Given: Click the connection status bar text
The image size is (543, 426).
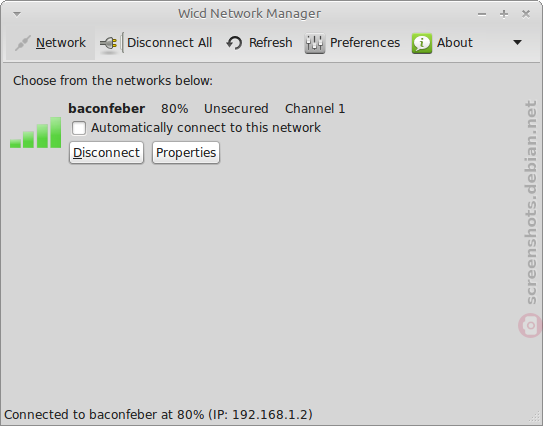Looking at the screenshot, I should 158,414.
